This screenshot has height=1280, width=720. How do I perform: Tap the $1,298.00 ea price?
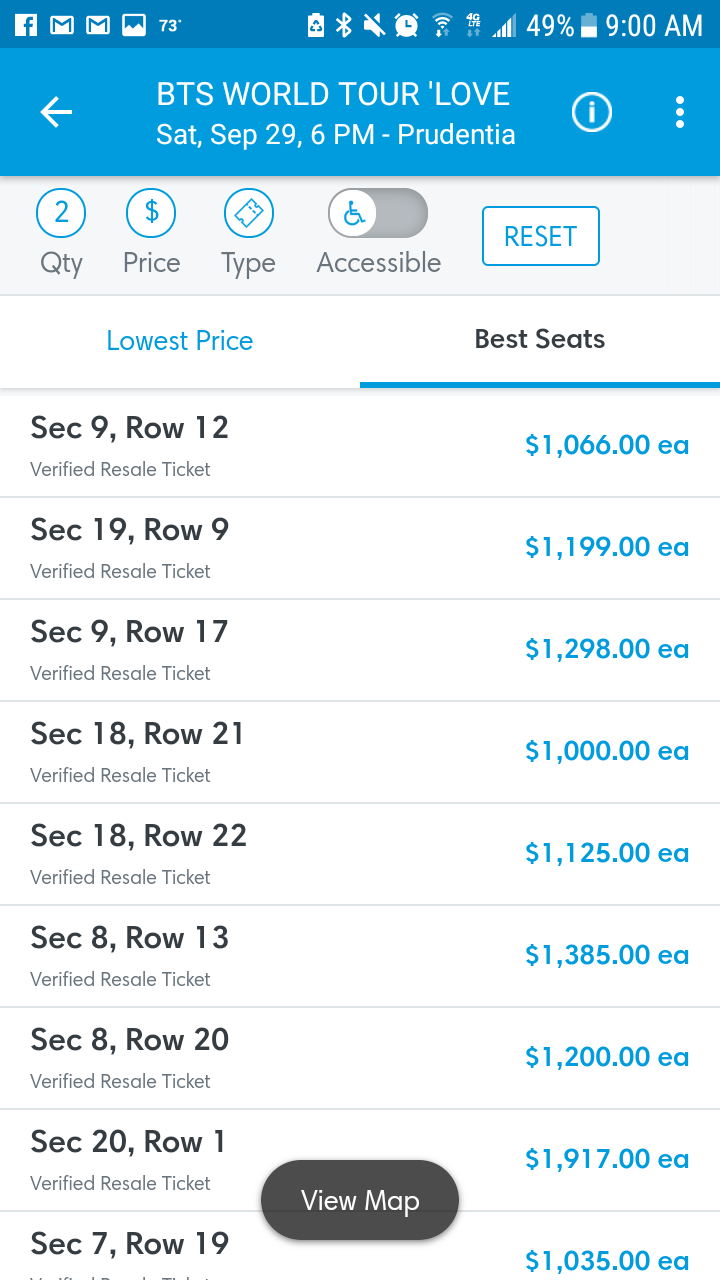coord(606,649)
